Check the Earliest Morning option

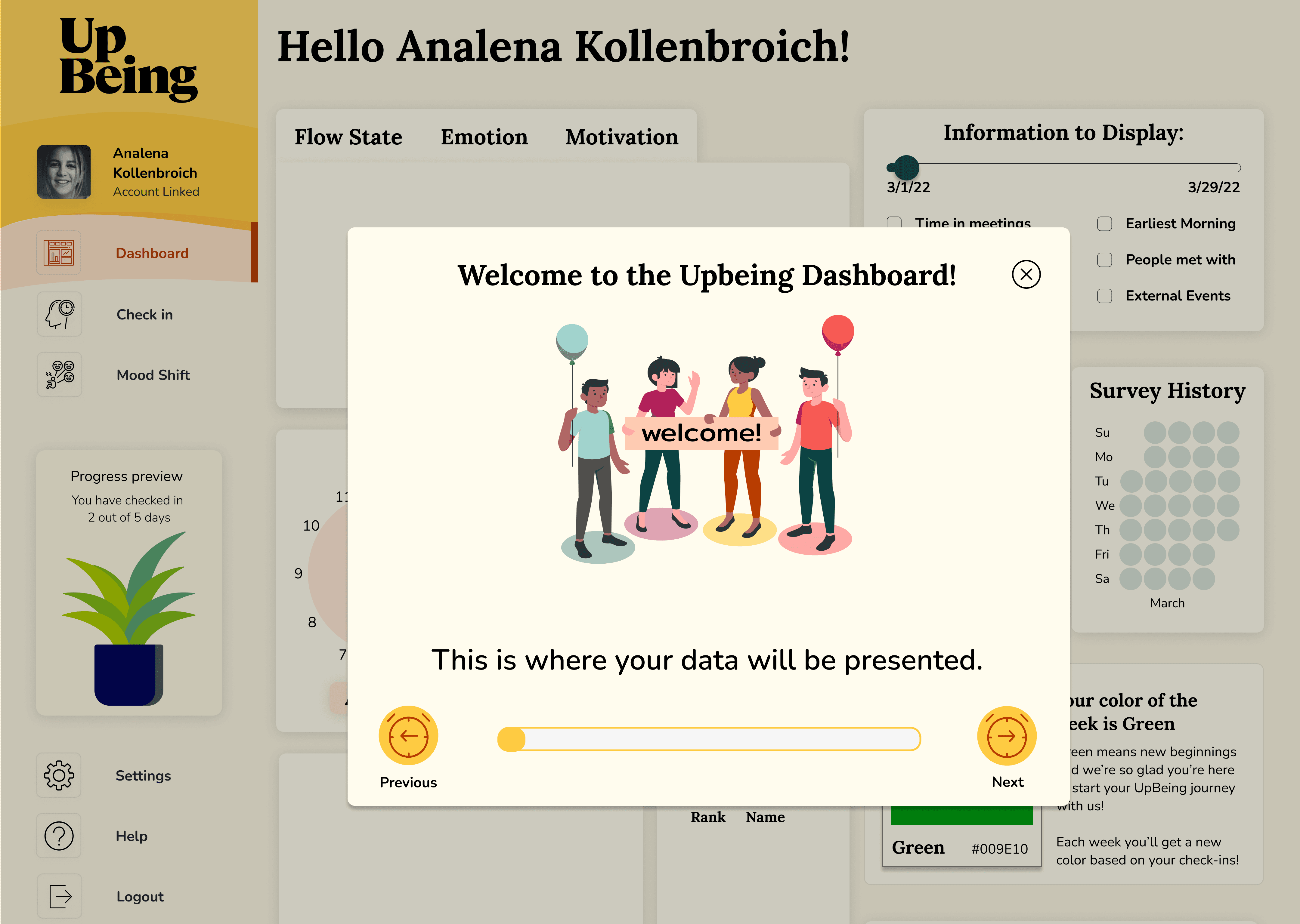(x=1103, y=223)
